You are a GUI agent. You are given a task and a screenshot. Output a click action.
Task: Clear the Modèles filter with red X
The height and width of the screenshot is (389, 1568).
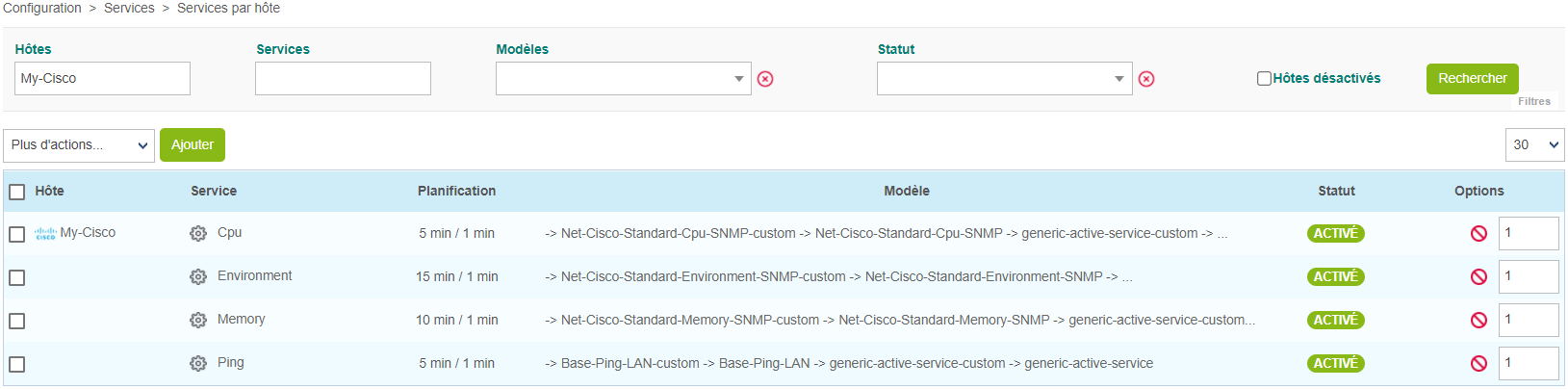pyautogui.click(x=765, y=79)
